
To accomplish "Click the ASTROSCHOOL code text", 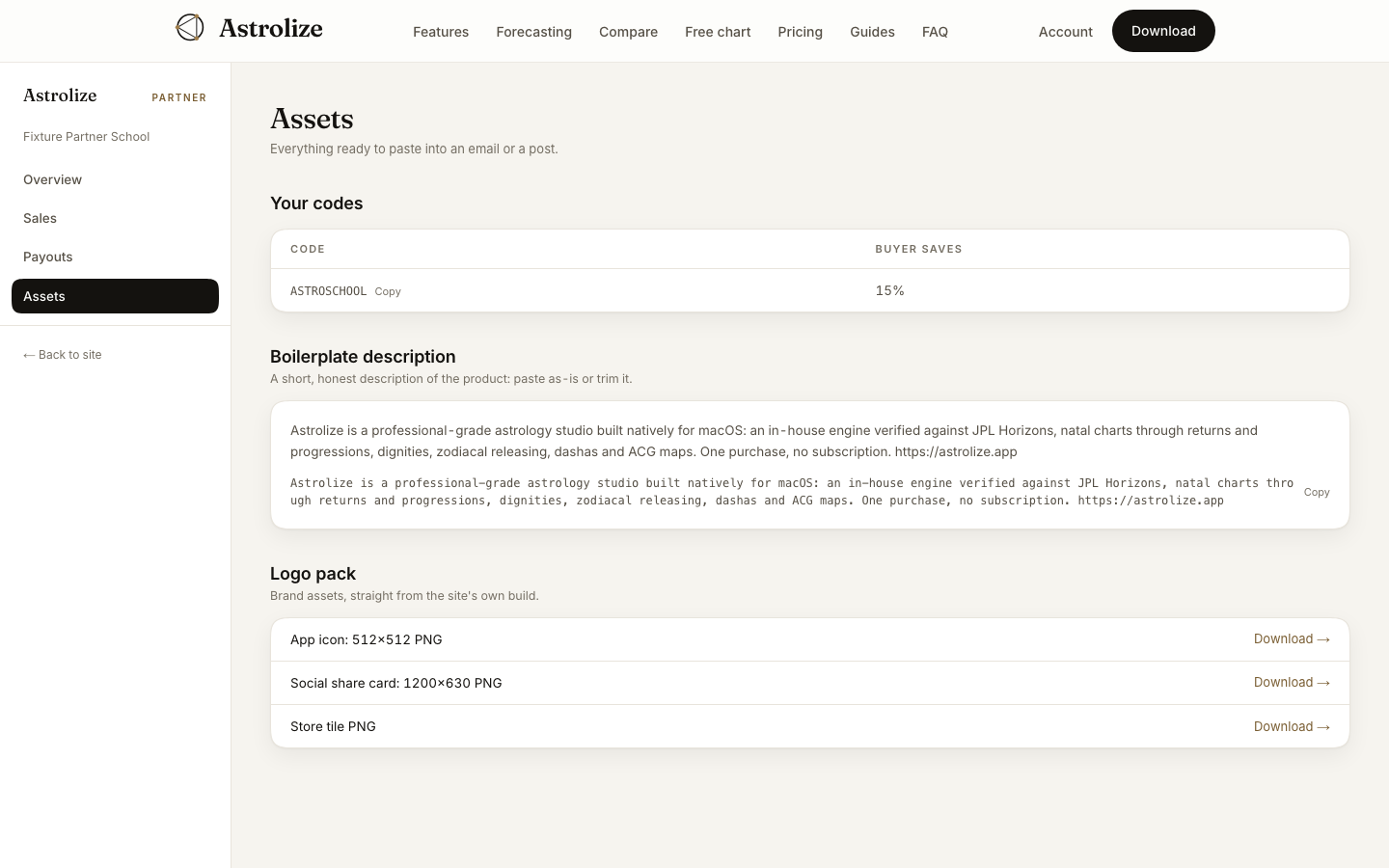I will (328, 291).
